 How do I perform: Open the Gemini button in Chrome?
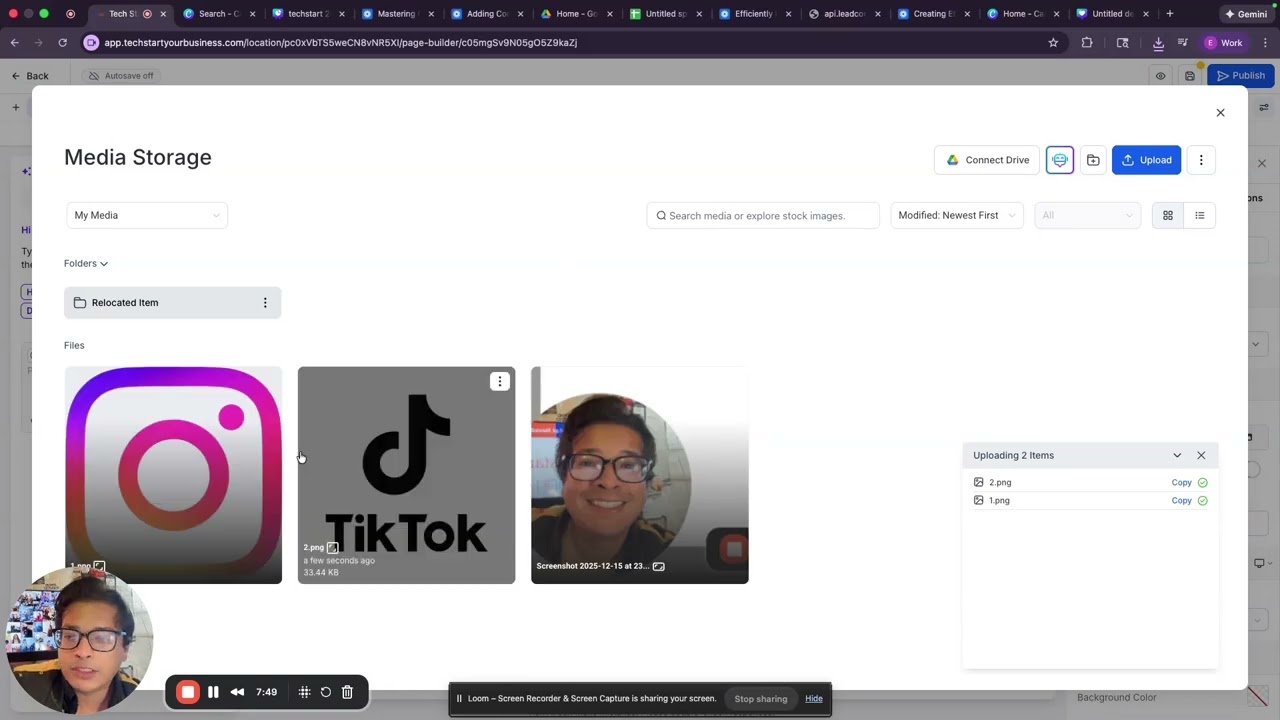click(1246, 14)
